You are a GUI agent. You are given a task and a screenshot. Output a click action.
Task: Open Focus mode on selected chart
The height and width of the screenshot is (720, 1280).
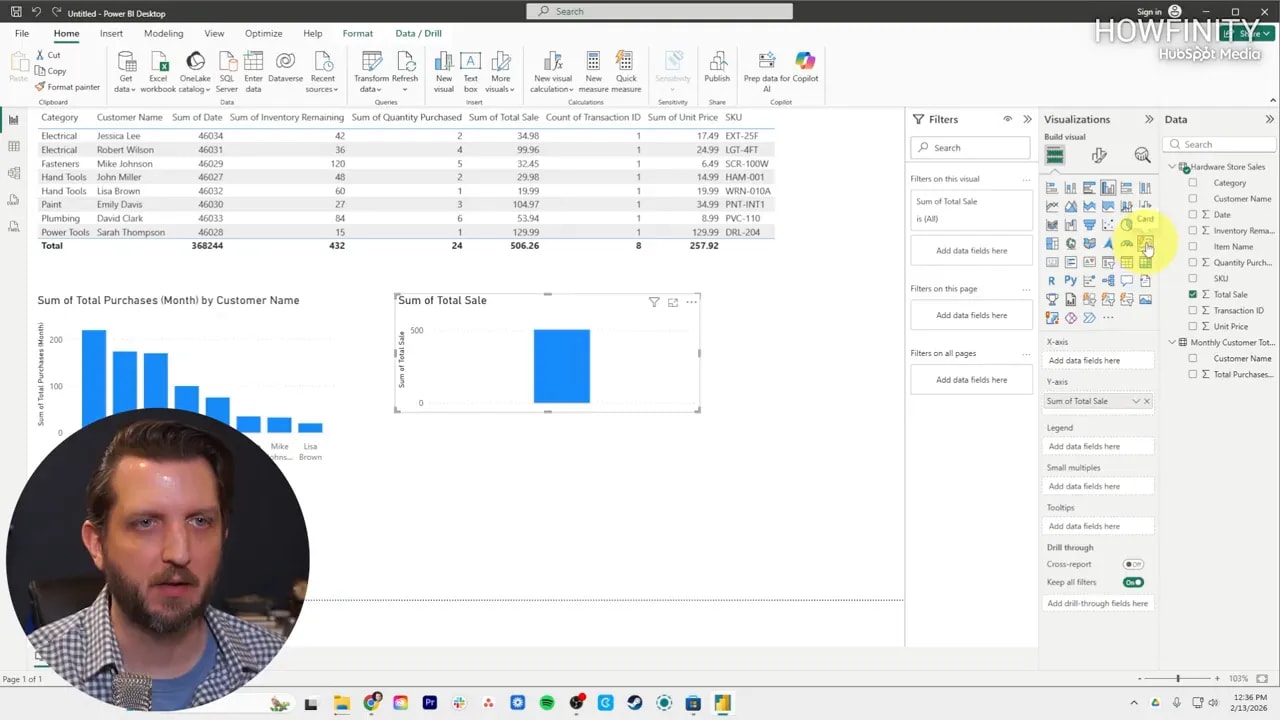(x=673, y=302)
